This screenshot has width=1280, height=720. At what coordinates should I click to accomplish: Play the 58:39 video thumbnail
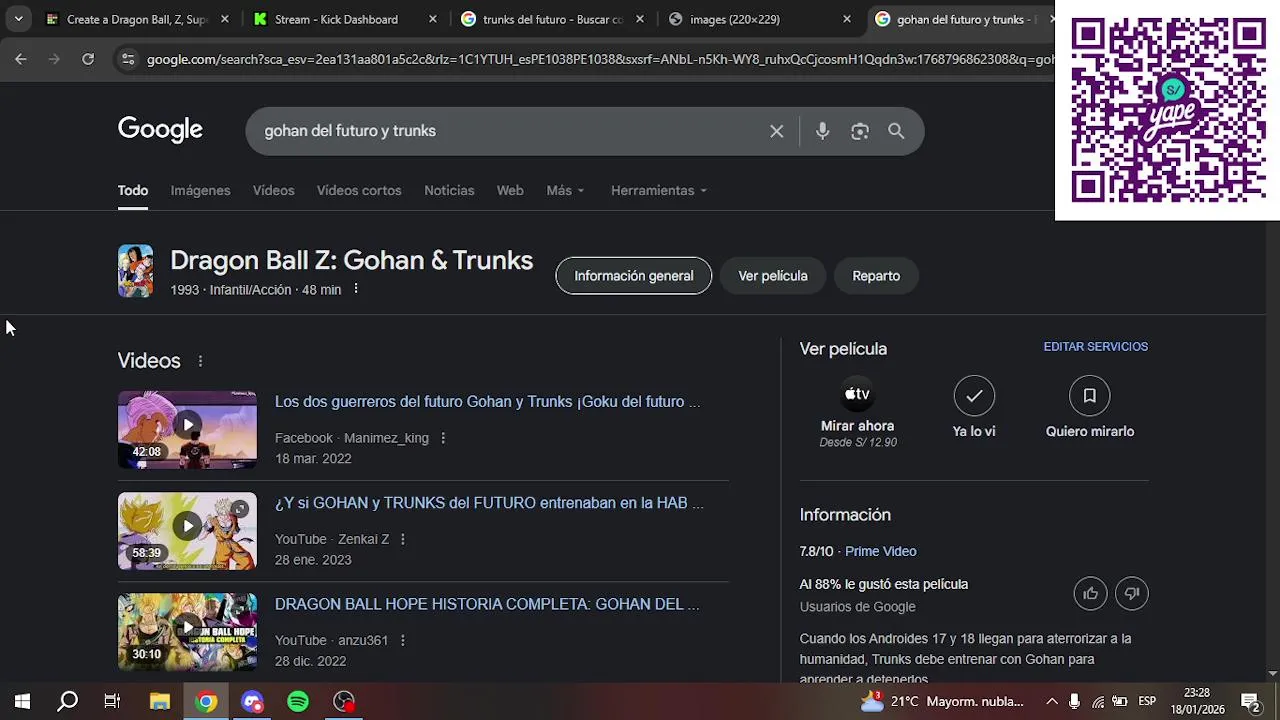pyautogui.click(x=187, y=530)
